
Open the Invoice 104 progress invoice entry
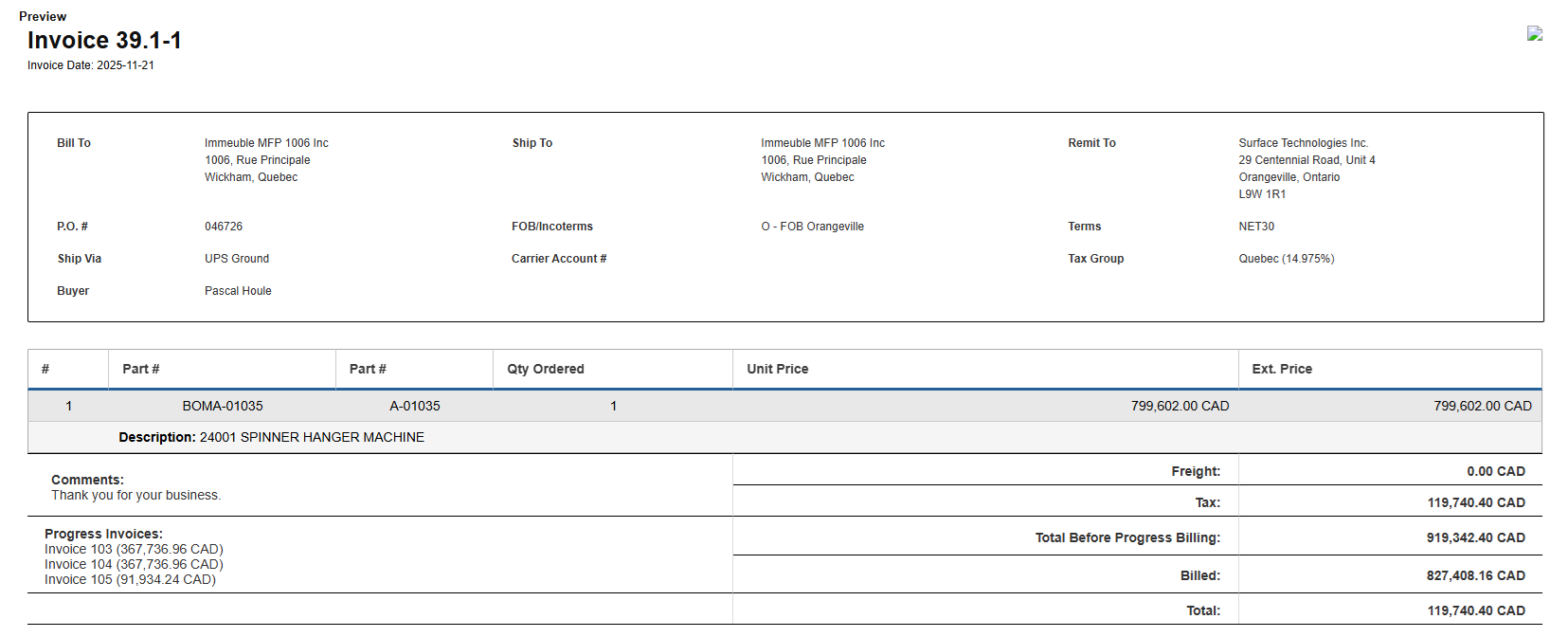pos(134,564)
